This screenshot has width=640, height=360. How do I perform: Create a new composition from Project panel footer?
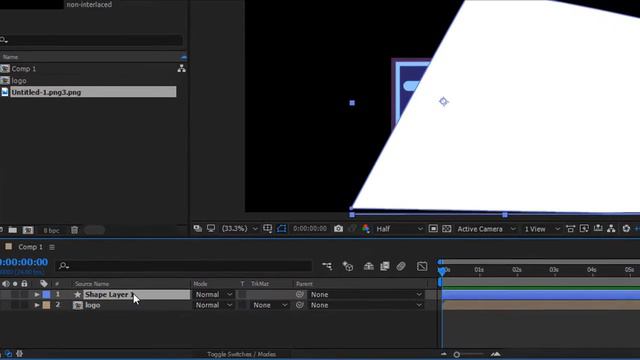(x=28, y=230)
